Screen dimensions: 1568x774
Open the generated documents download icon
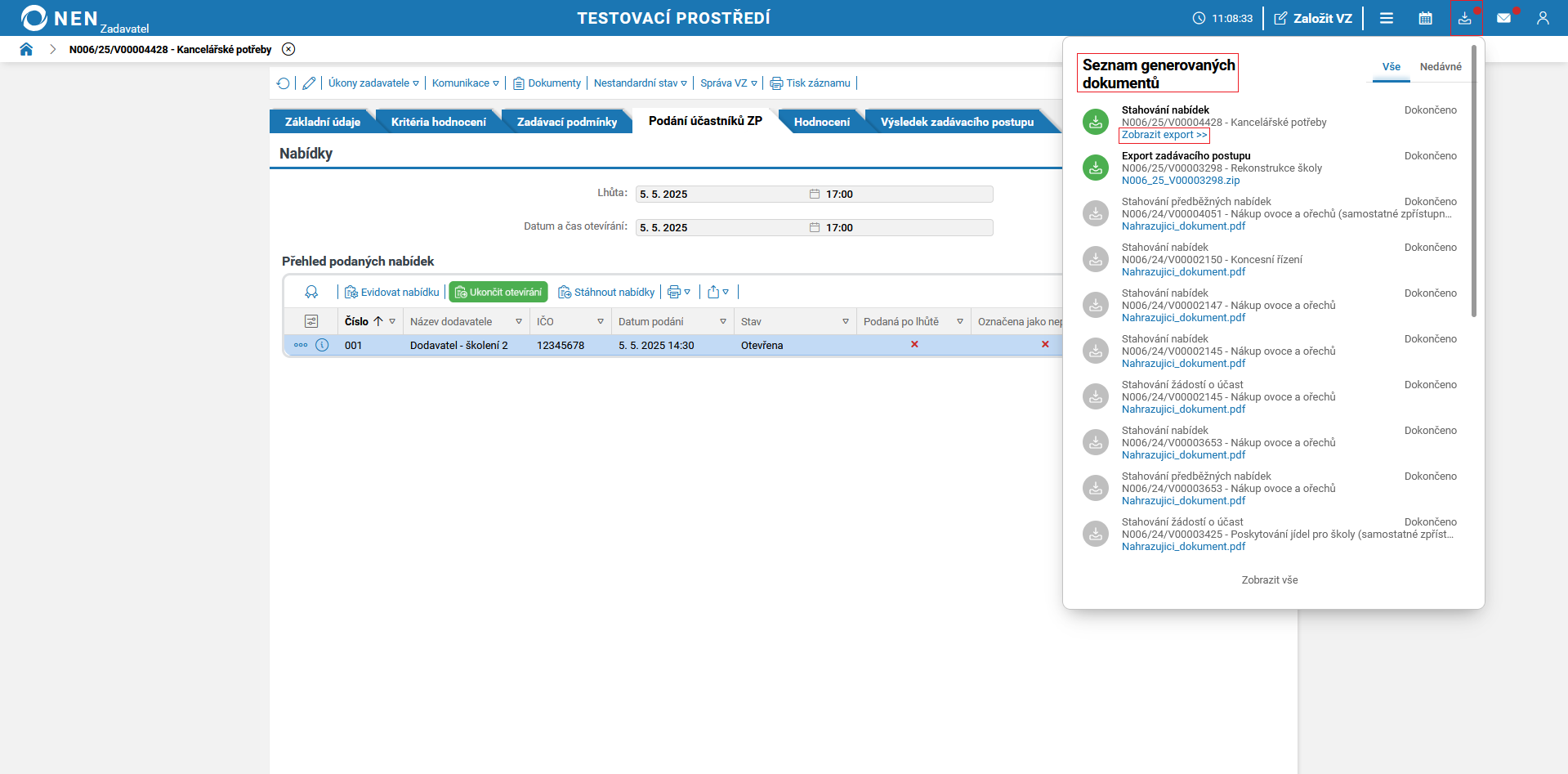[1464, 18]
